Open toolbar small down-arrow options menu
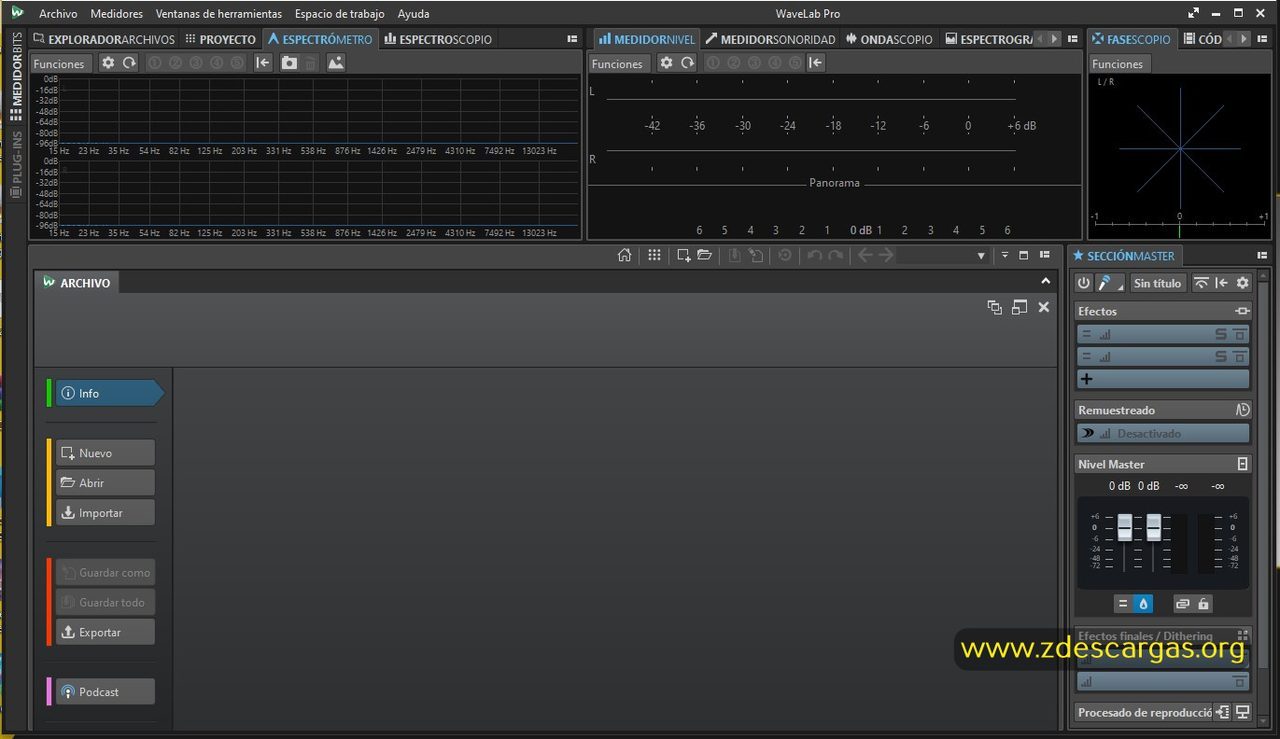 (1005, 255)
